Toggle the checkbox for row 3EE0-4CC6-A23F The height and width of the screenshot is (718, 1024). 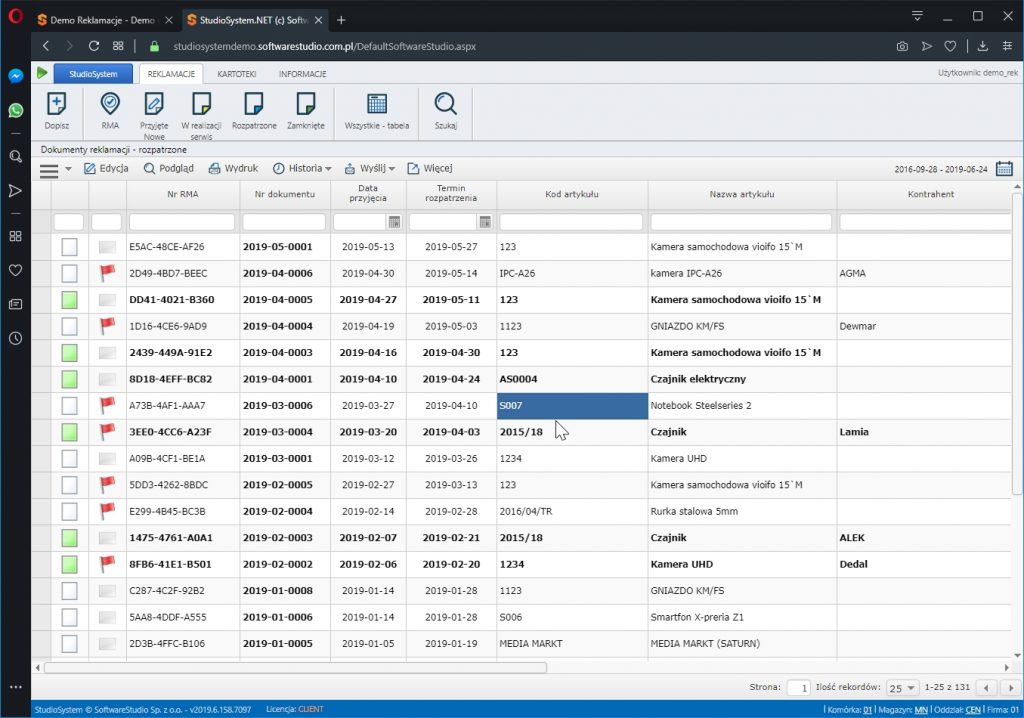point(69,432)
